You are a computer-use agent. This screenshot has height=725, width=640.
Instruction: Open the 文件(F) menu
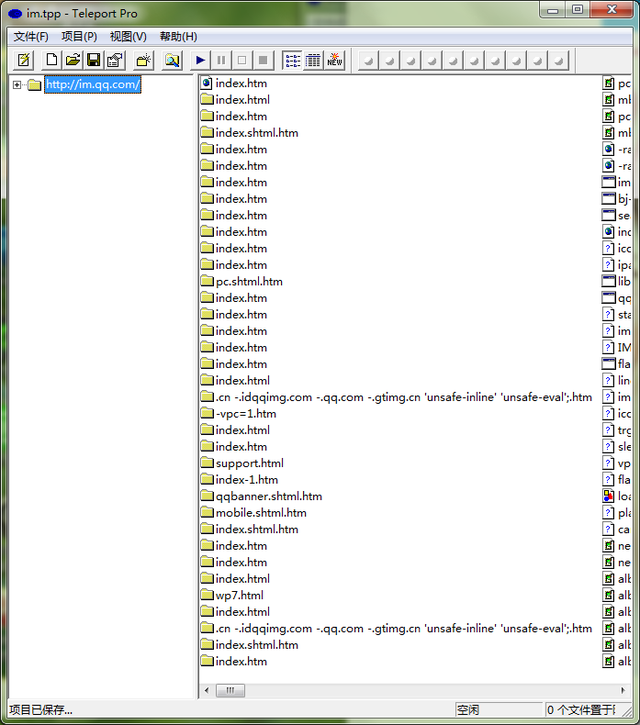31,37
